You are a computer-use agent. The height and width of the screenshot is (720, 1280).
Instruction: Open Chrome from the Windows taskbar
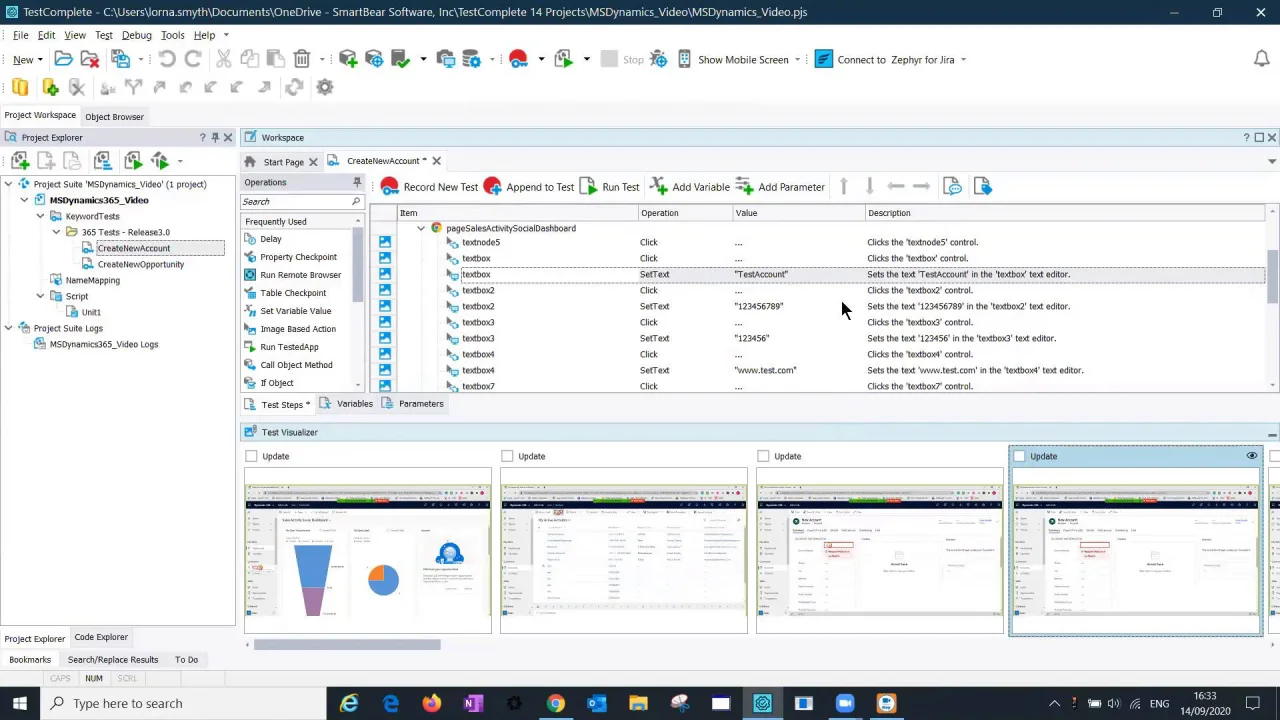[555, 703]
